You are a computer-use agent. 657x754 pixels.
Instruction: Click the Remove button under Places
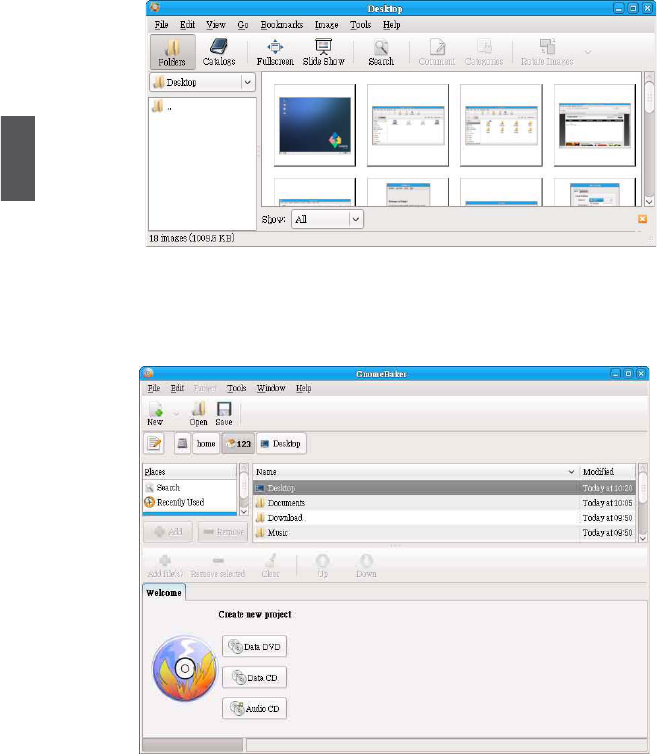point(223,532)
